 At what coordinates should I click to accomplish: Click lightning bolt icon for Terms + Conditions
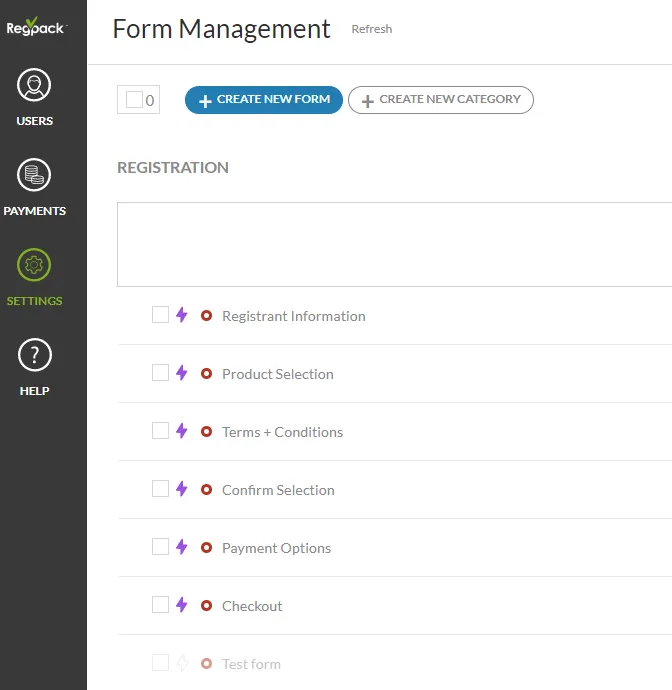point(182,431)
